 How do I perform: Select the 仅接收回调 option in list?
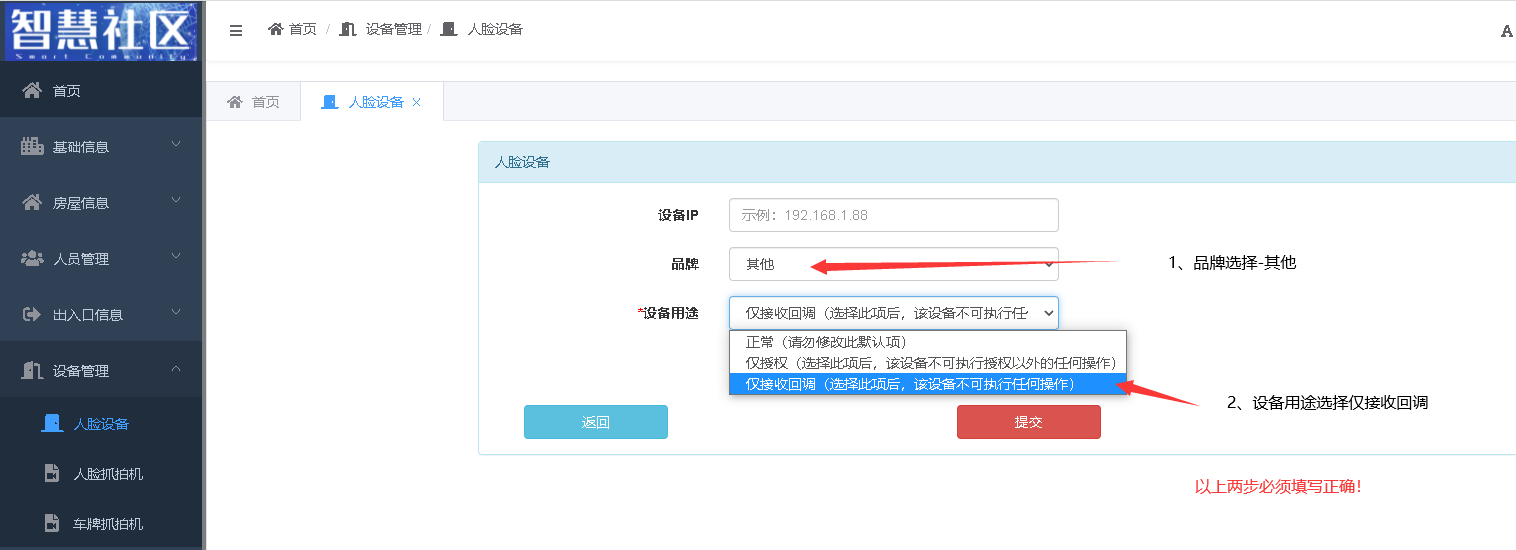click(928, 384)
